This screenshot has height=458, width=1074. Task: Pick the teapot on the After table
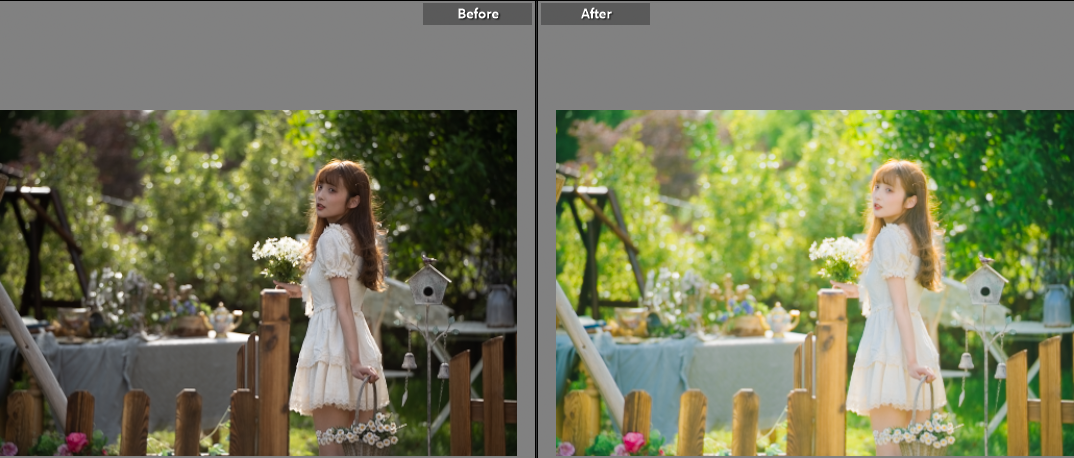tap(780, 321)
